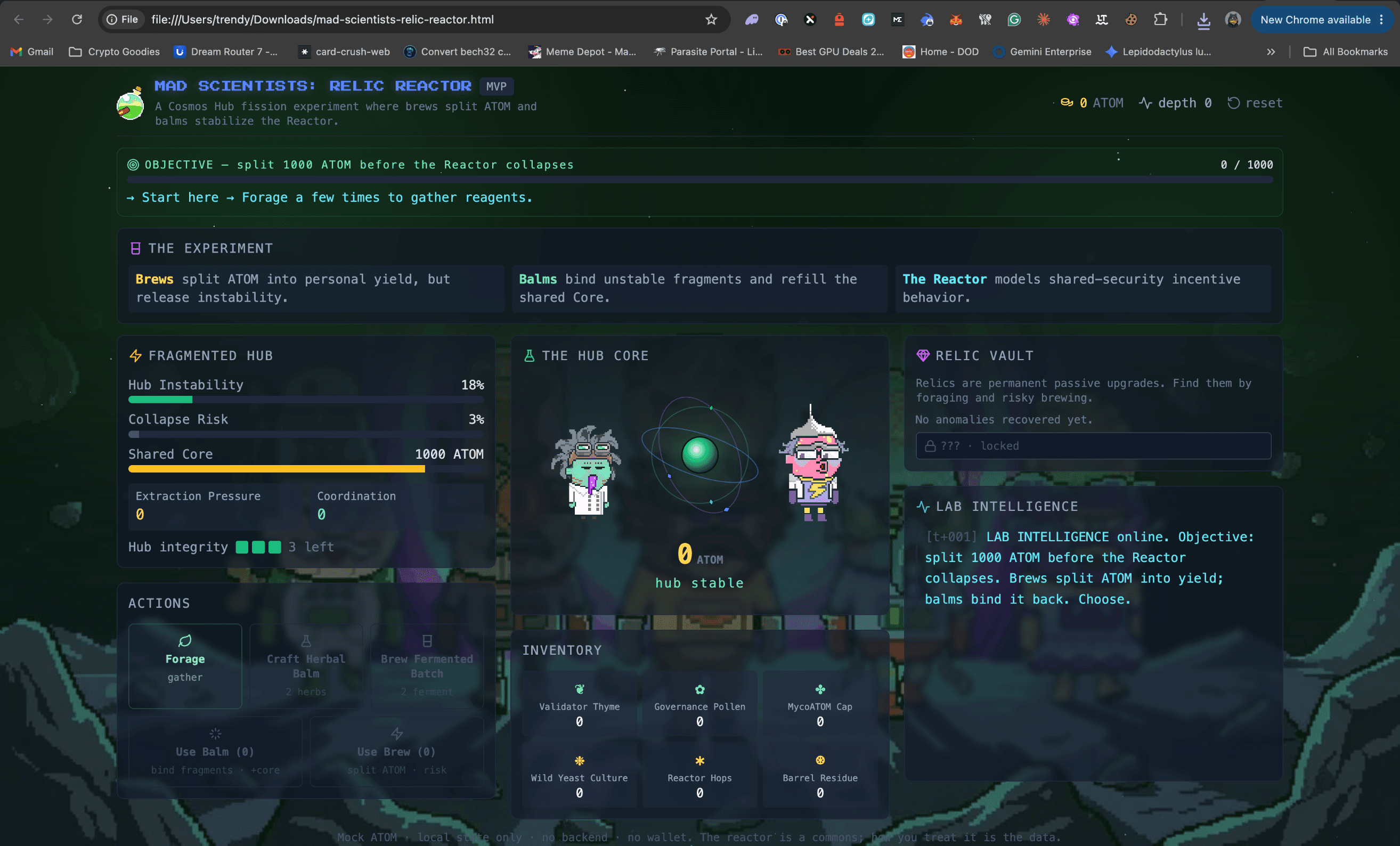Click the Craft Herbal Balm button
1400x846 pixels.
306,666
